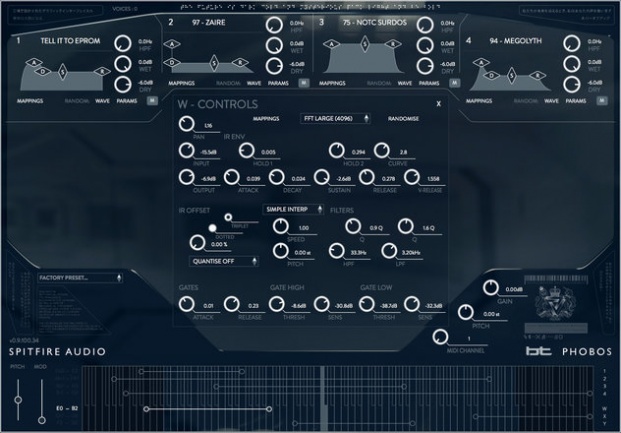
Task: Click source 4 envelope Release handle
Action: (x=537, y=75)
